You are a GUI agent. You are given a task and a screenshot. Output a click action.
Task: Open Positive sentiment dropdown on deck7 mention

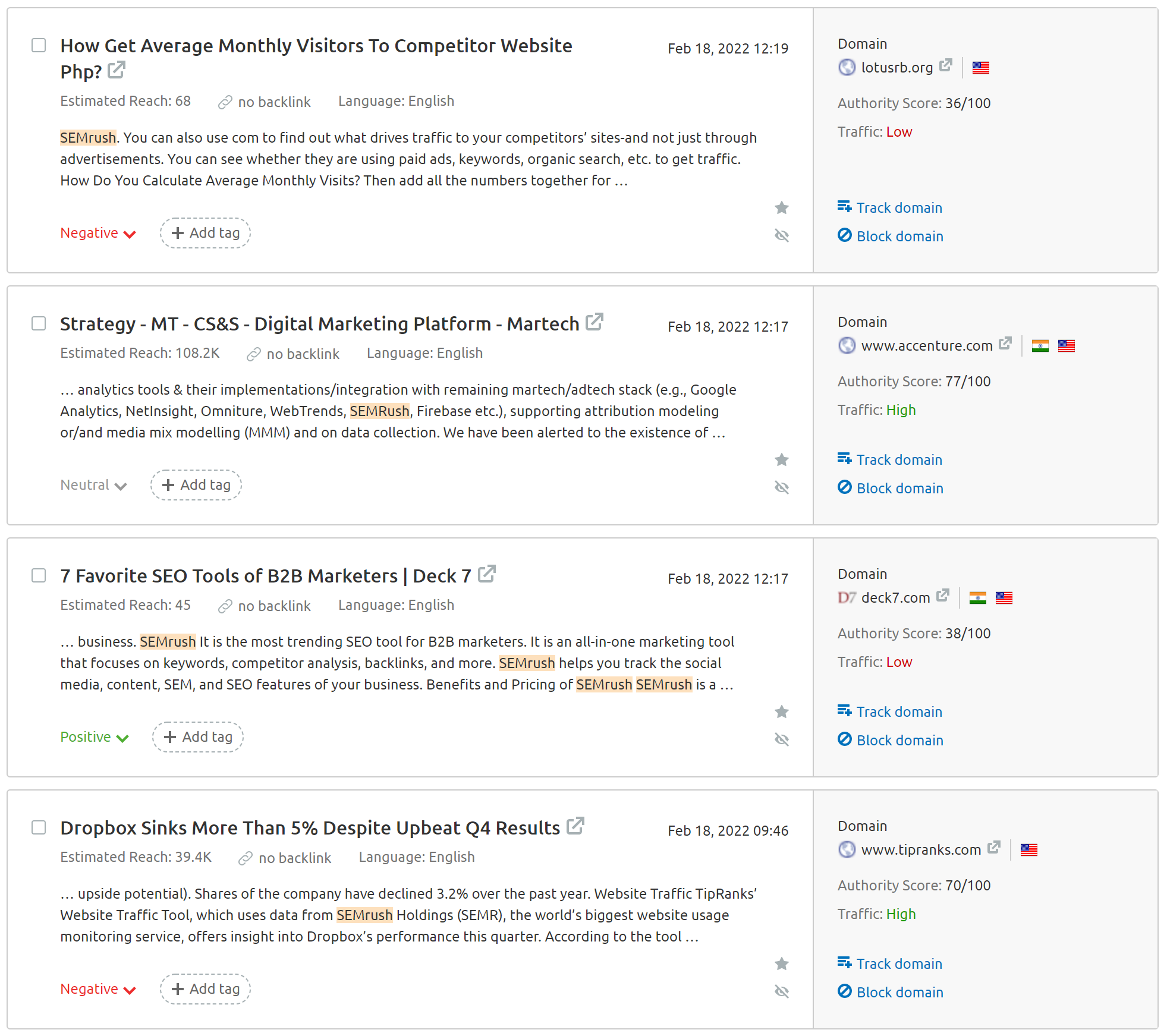pyautogui.click(x=95, y=737)
